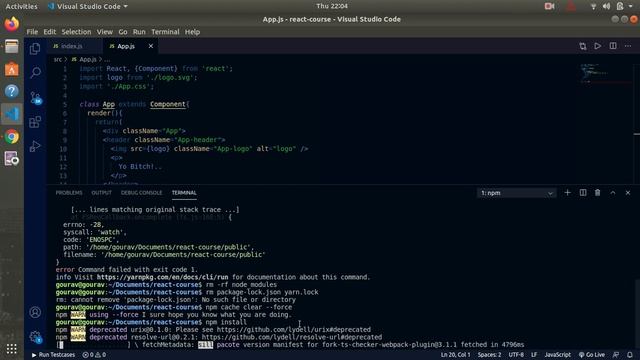Click the Activities button in top bar
Screen dimensions: 640x360
[21, 6]
